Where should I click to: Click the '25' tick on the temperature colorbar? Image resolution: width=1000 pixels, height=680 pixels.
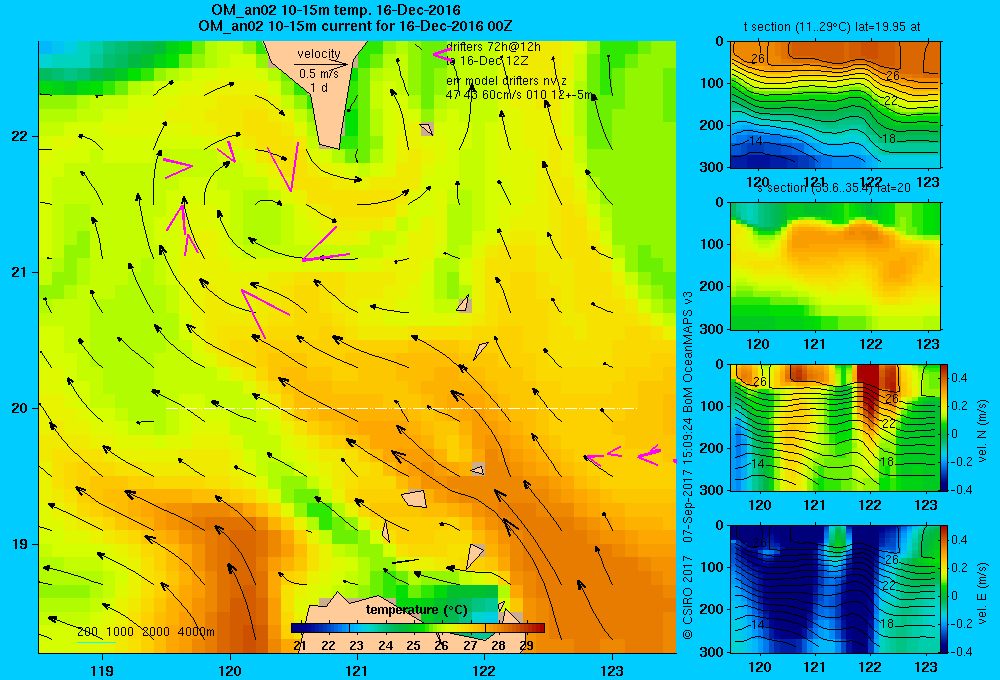pos(413,646)
